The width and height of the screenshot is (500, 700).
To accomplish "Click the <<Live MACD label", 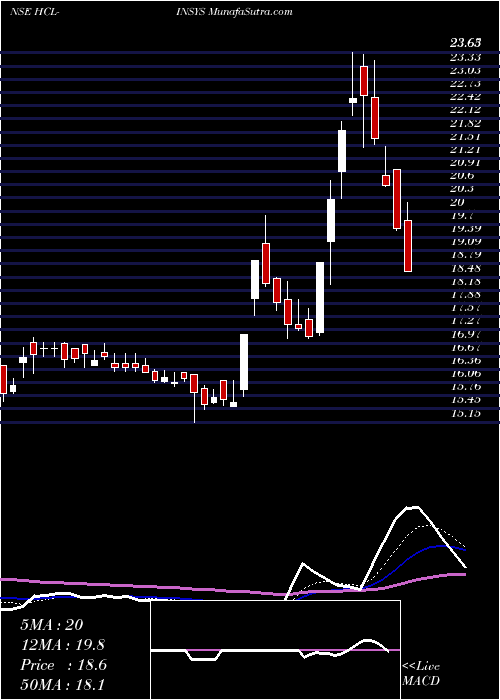I will tap(421, 674).
